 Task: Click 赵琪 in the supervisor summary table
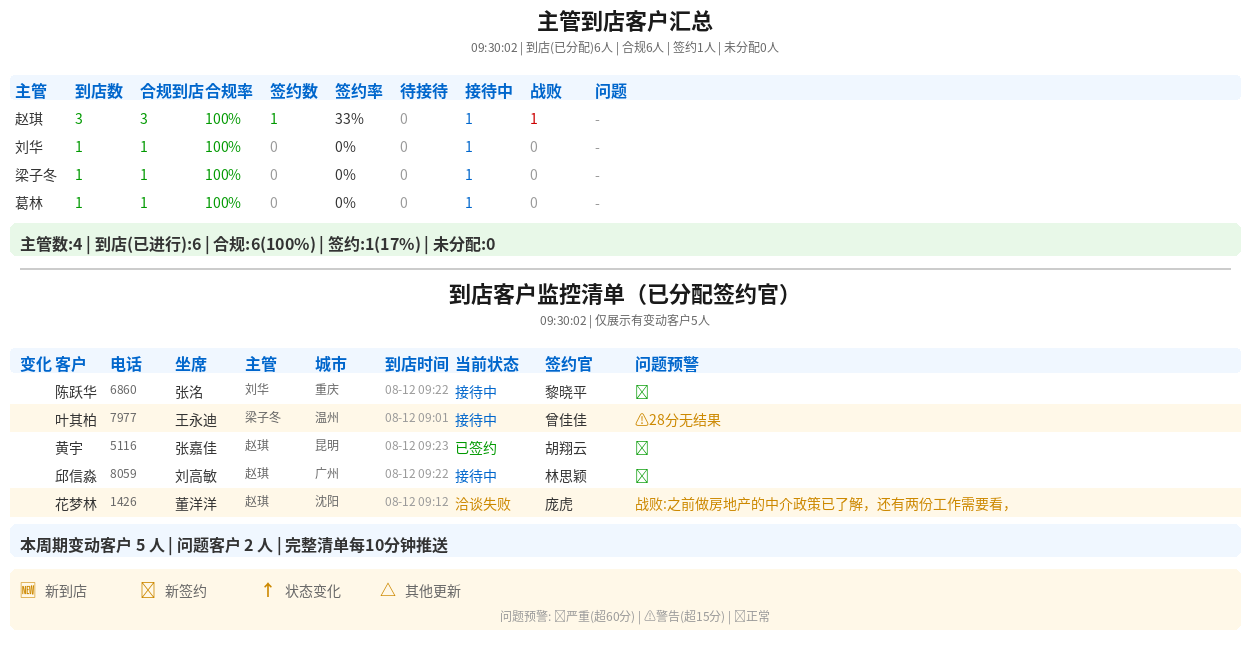(29, 119)
